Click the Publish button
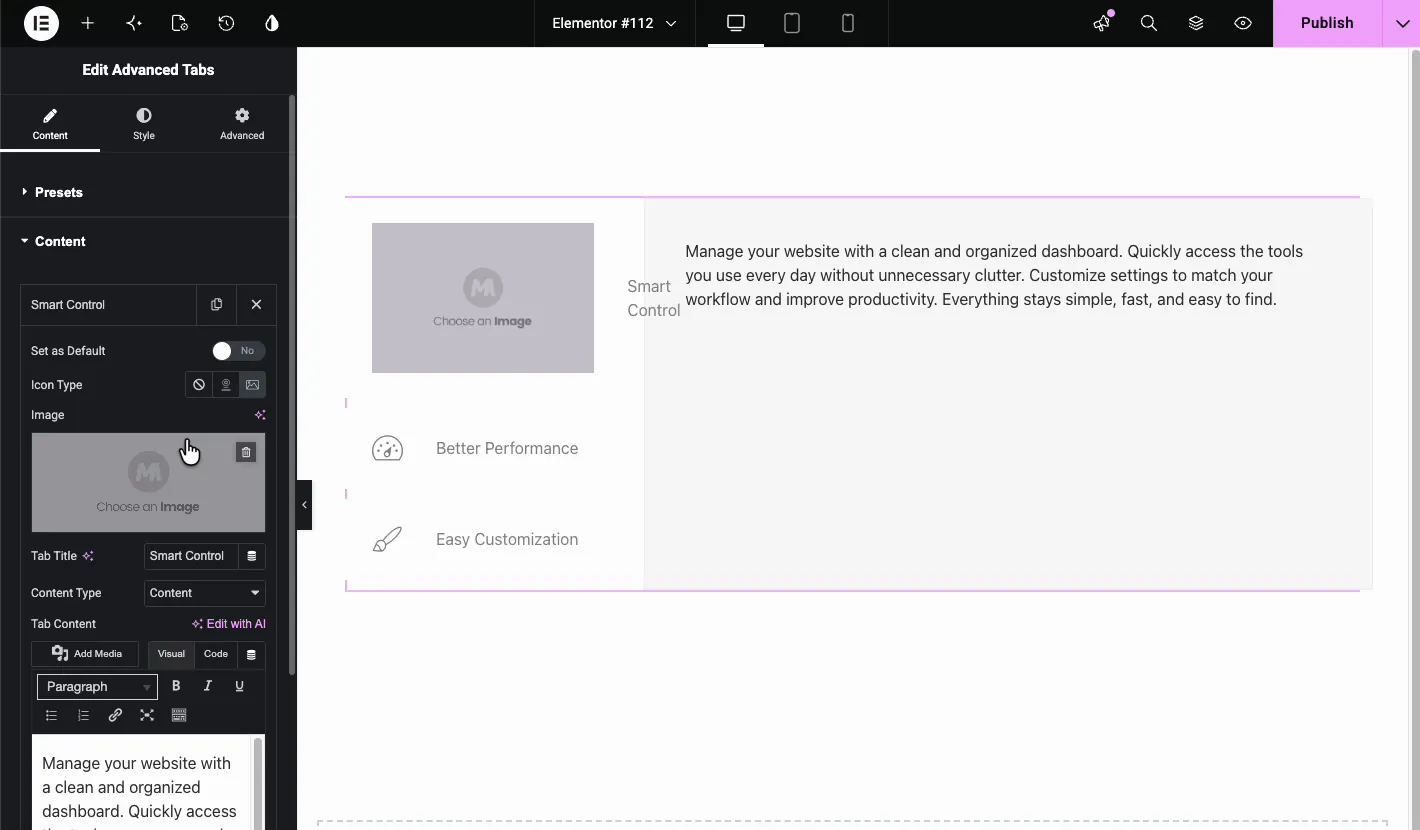The width and height of the screenshot is (1420, 830). click(x=1327, y=23)
